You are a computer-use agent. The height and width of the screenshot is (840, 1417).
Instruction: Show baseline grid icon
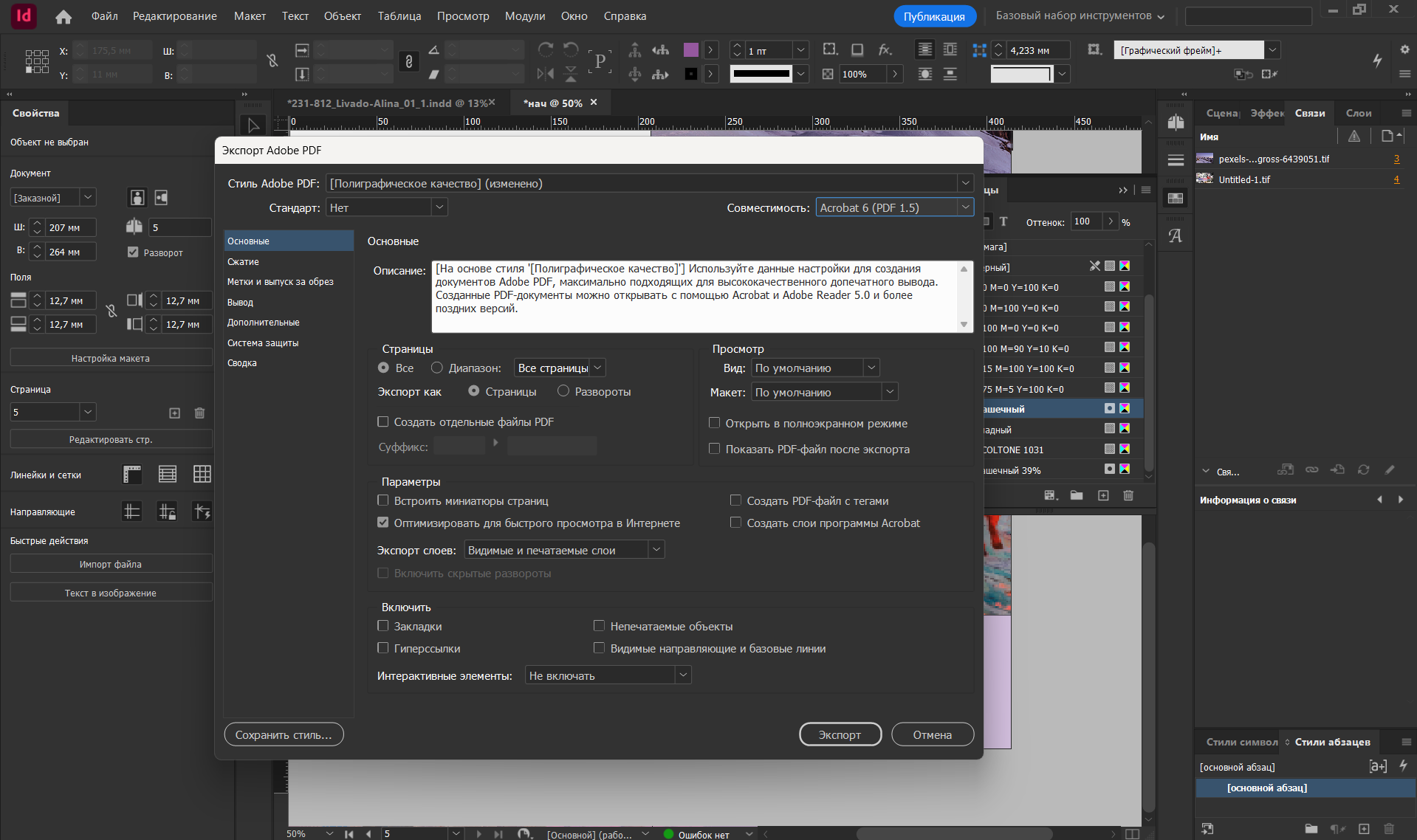[x=168, y=474]
